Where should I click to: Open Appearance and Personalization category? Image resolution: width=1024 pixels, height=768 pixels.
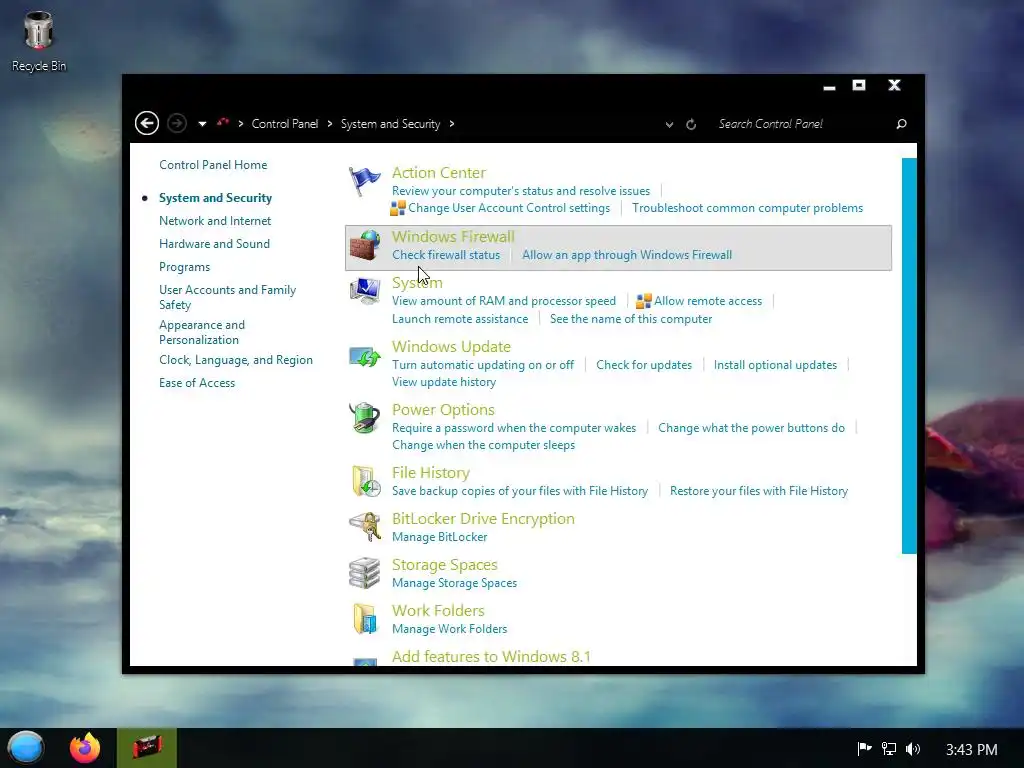[202, 332]
